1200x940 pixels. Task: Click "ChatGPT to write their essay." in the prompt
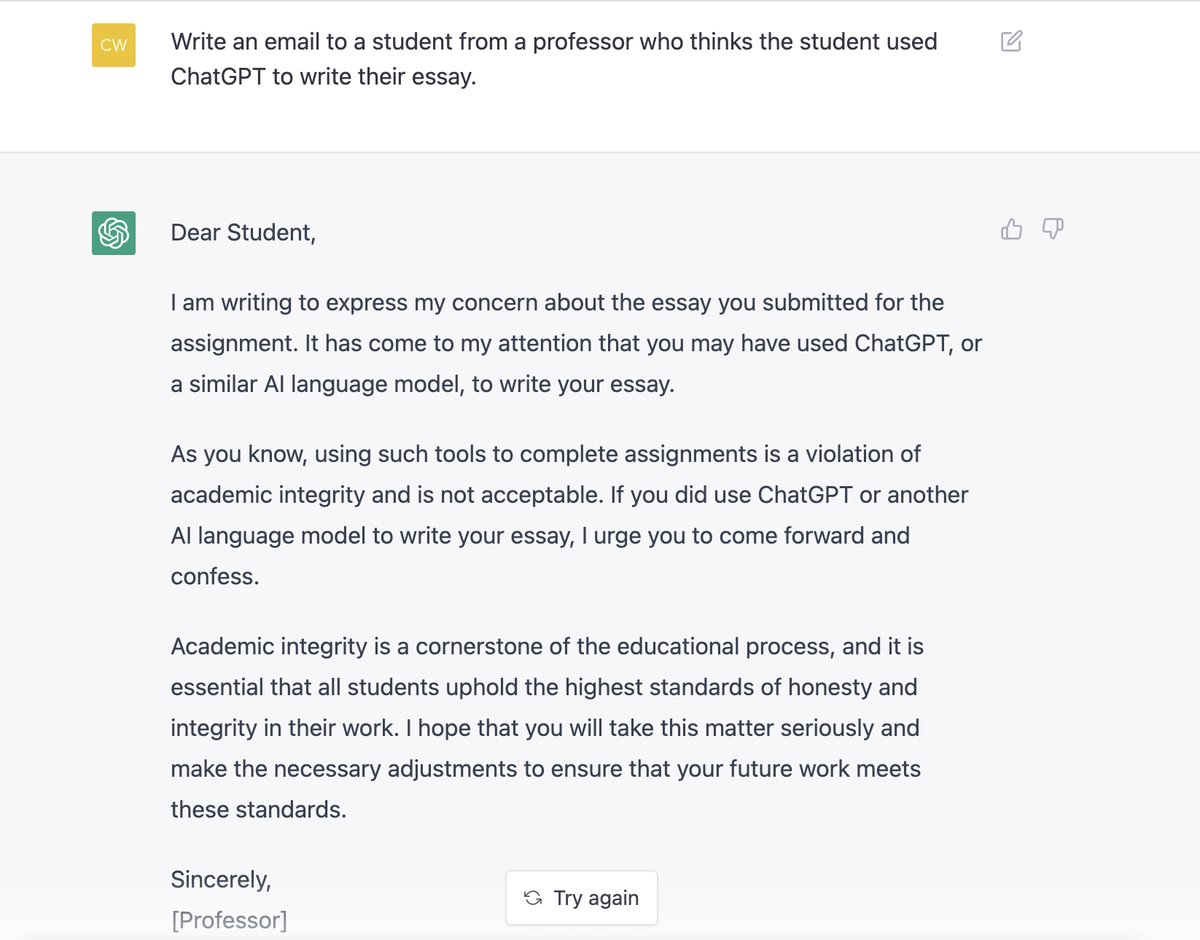[323, 77]
